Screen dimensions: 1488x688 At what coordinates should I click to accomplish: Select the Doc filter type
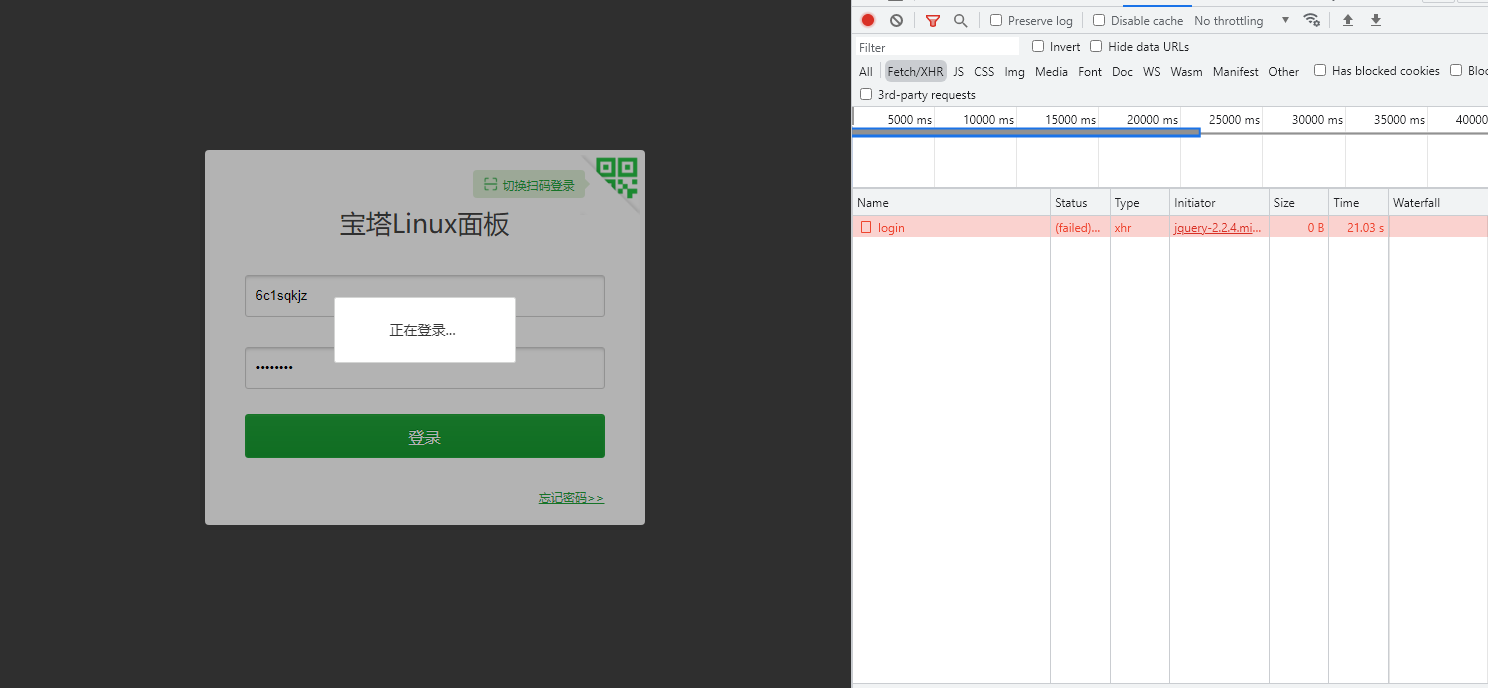point(1122,72)
